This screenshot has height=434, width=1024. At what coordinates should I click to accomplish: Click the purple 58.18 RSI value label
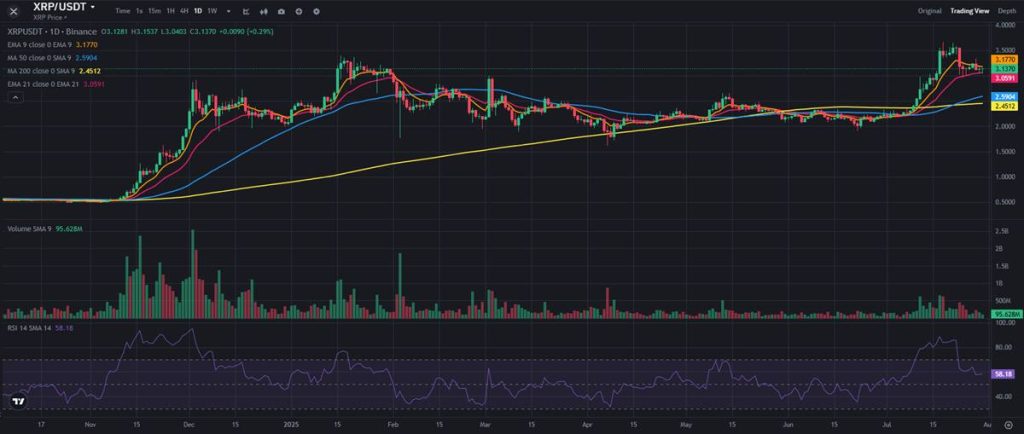point(1001,375)
